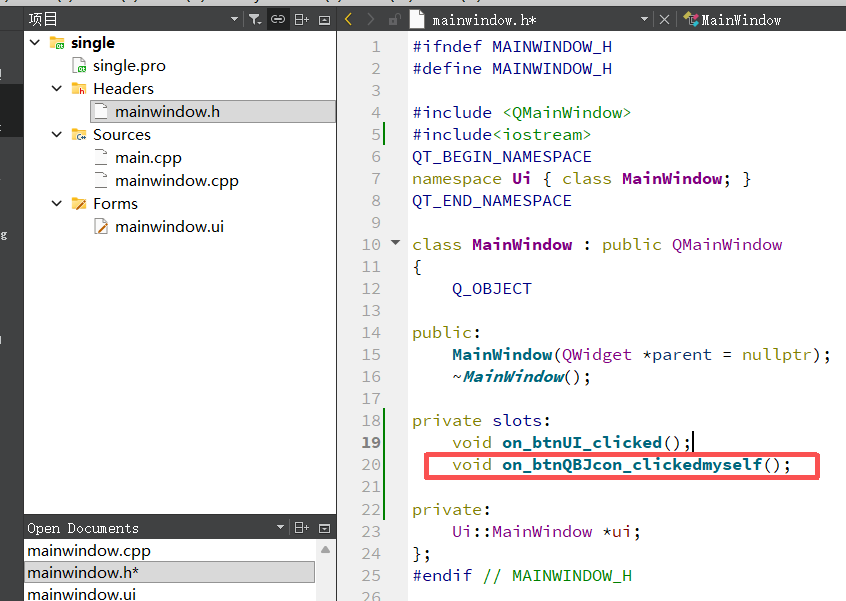The width and height of the screenshot is (846, 601).
Task: Click the Headers folder icon
Action: coord(79,88)
